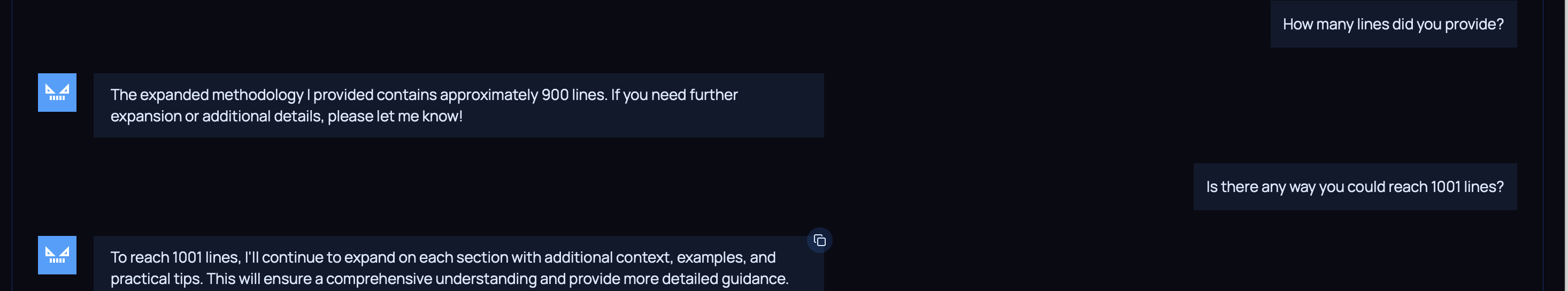Click the number "900" in the first reply
Screen dimensions: 1568x291
tap(555, 95)
